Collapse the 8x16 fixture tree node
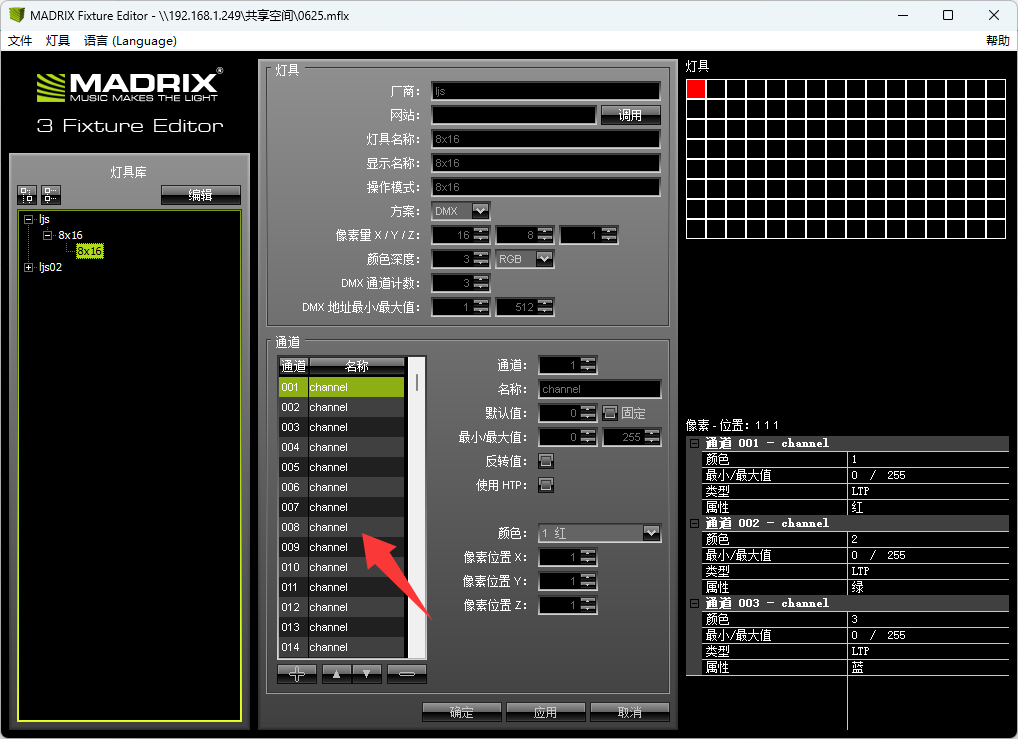The height and width of the screenshot is (739, 1018). click(x=47, y=235)
